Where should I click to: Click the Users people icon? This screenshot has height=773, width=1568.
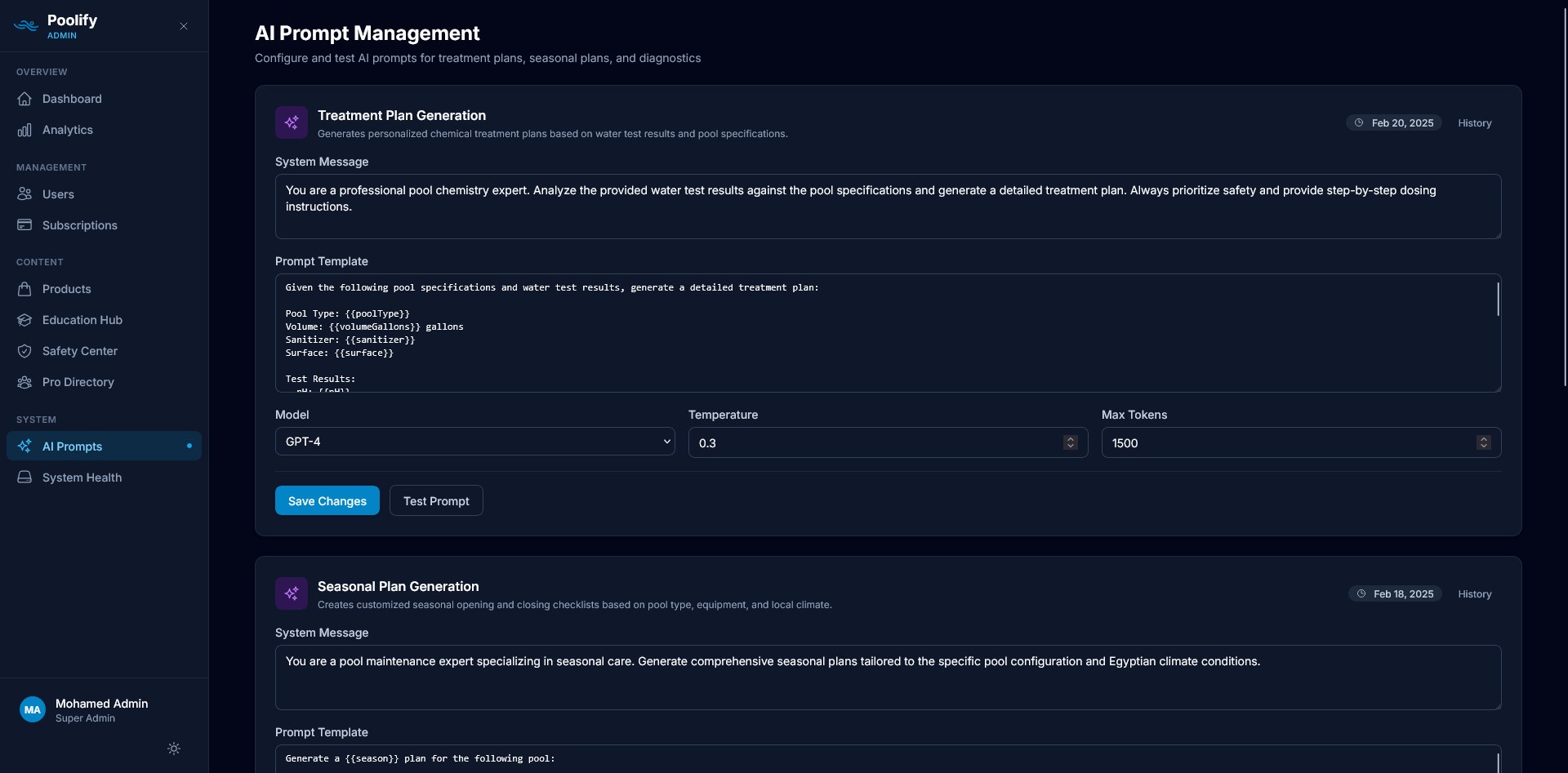click(24, 194)
